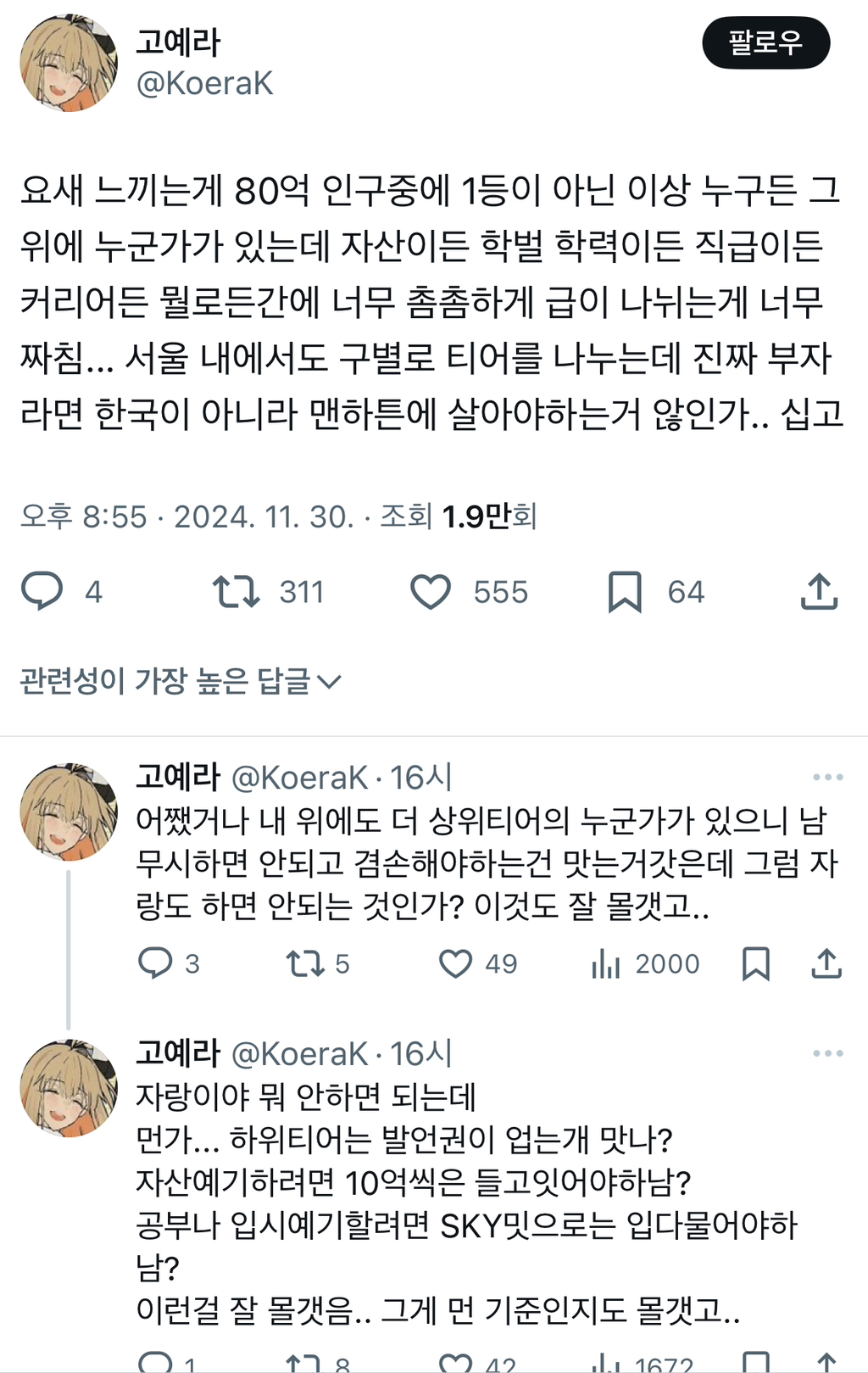Viewport: 868px width, 1373px height.
Task: Bookmark the first reply
Action: pos(755,963)
